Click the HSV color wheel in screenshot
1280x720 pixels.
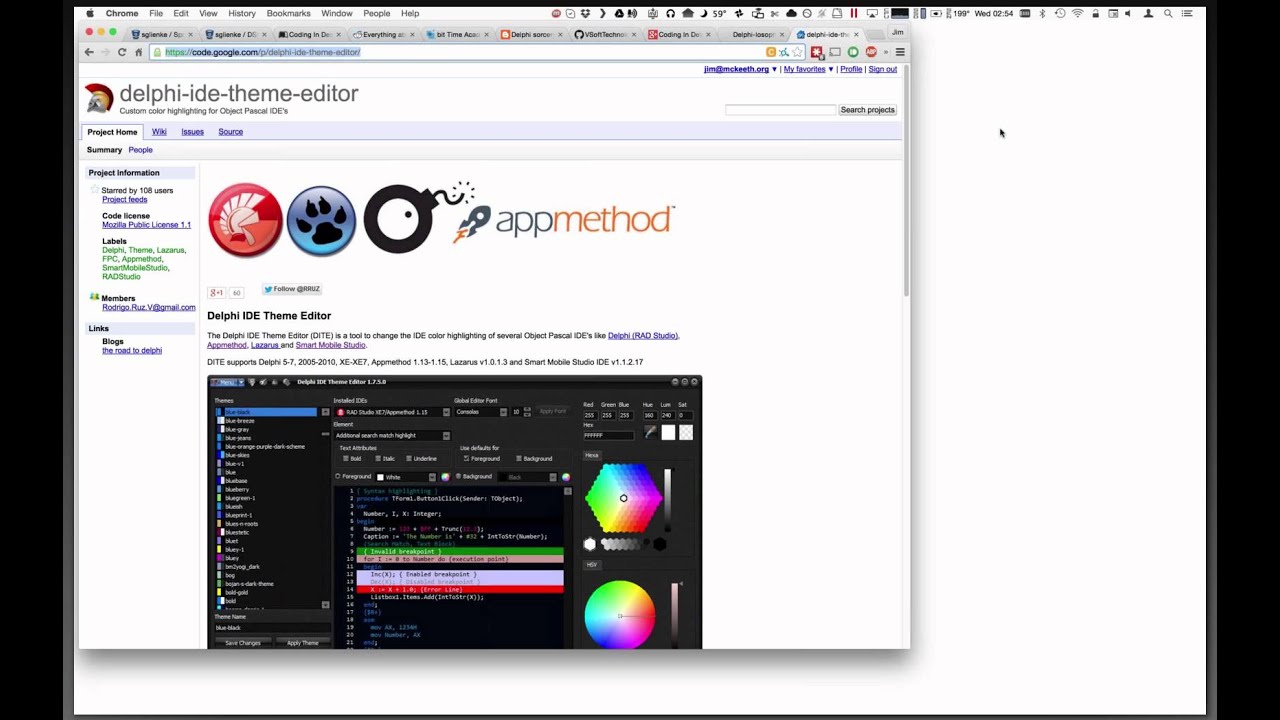619,615
